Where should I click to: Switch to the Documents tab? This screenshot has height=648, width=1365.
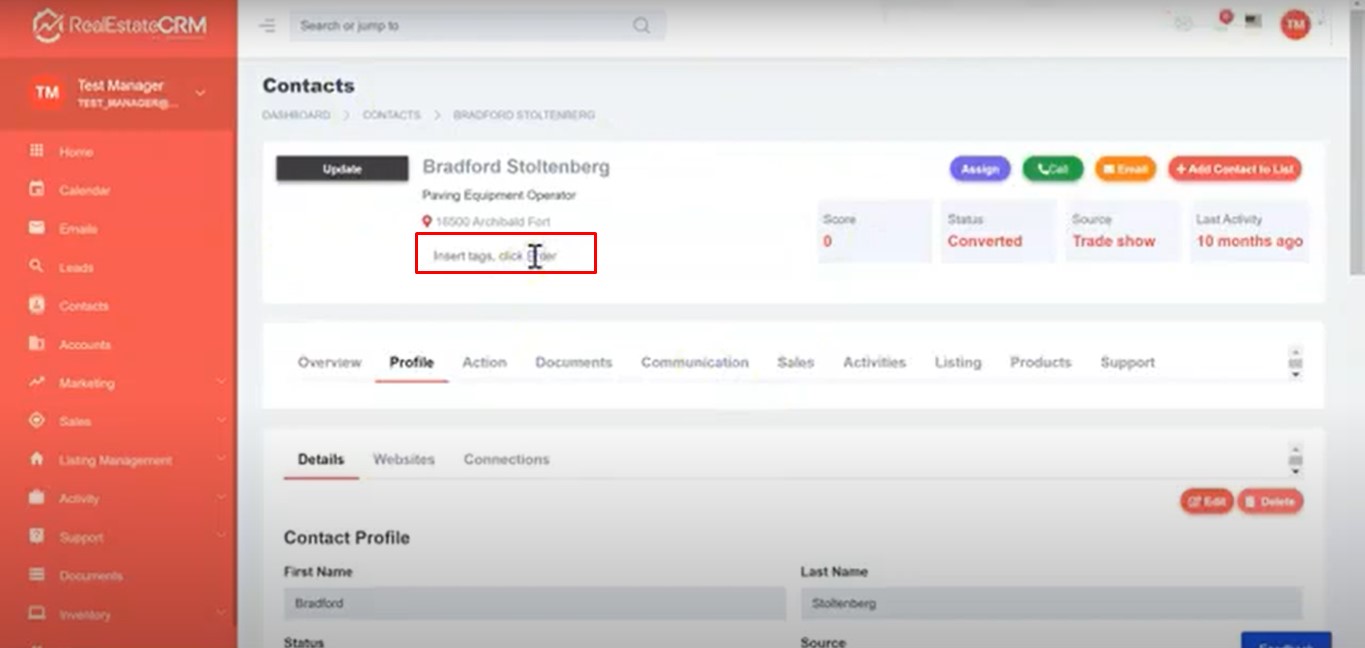point(573,362)
